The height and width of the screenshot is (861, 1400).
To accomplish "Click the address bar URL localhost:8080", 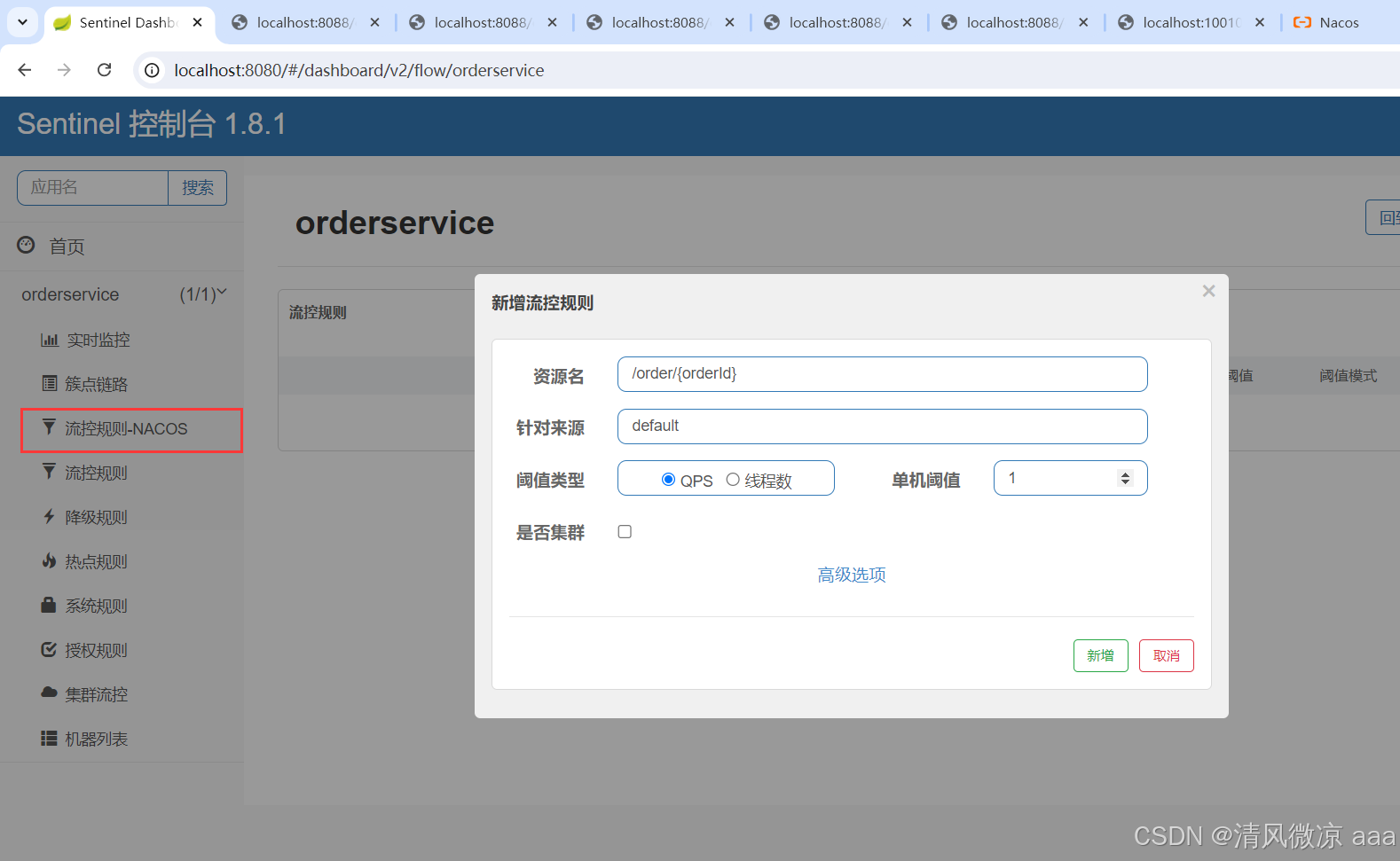I will pos(358,70).
